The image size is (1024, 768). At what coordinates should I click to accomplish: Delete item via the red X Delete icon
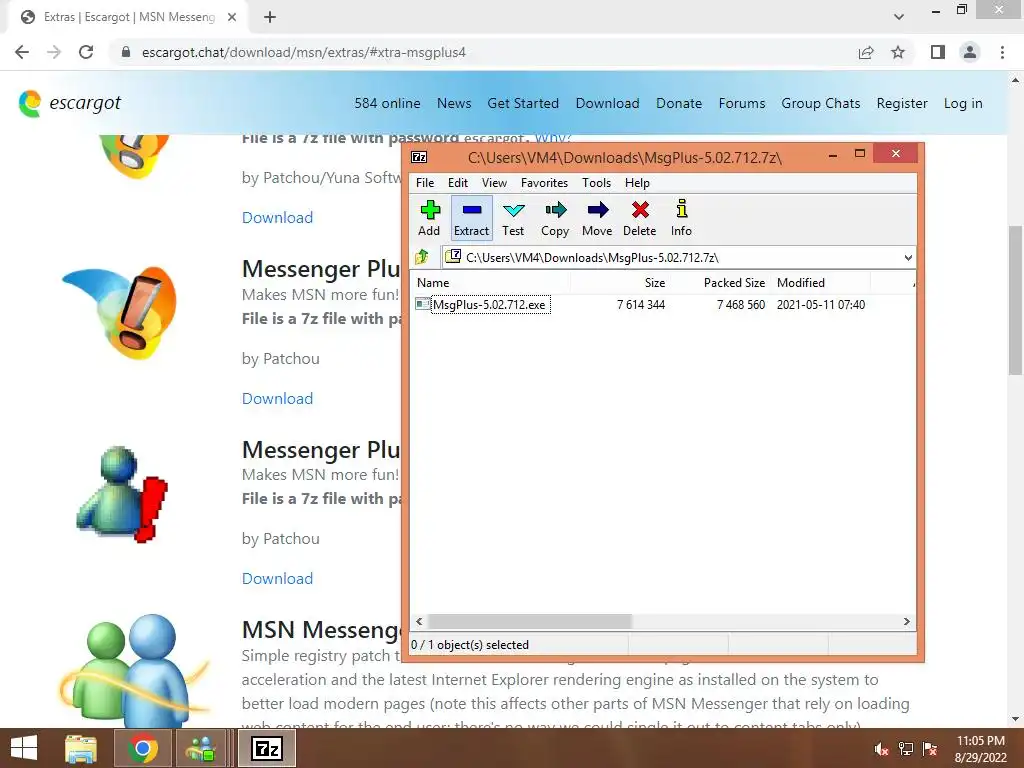click(x=639, y=218)
